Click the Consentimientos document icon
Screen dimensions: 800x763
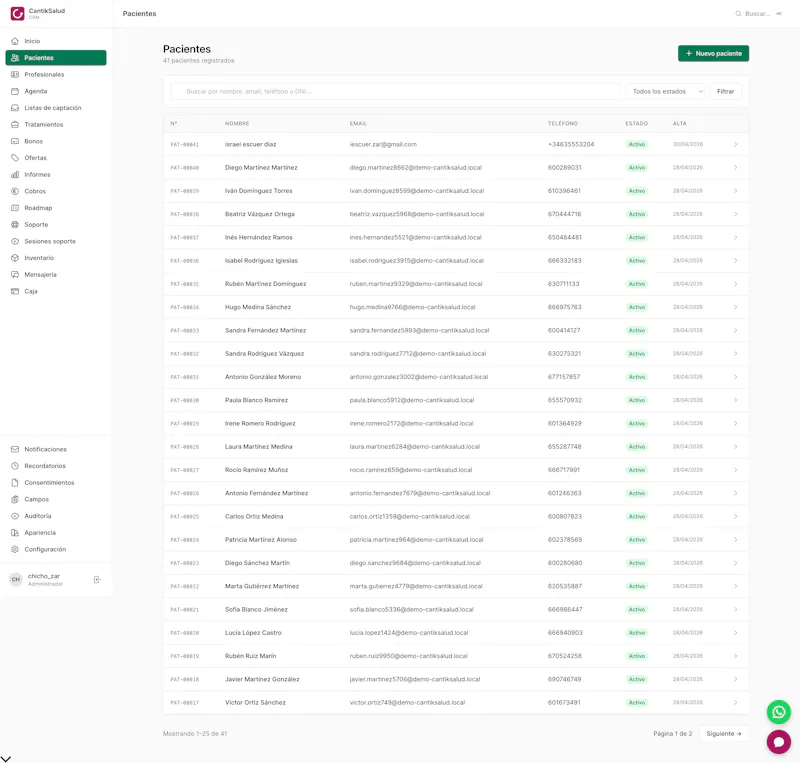(15, 483)
